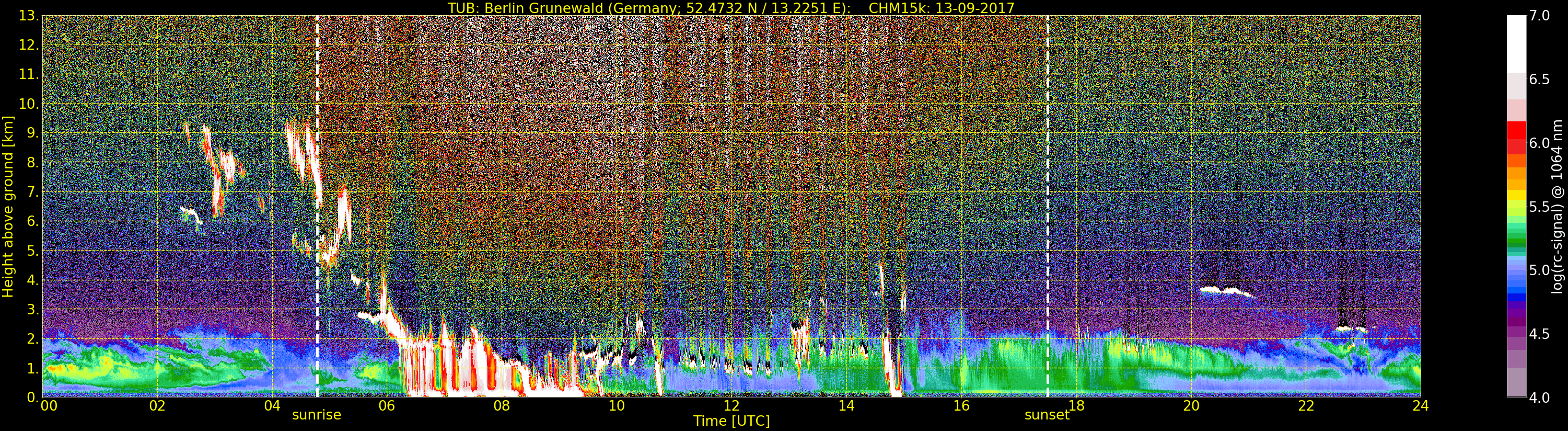Viewport: 1568px width, 431px height.
Task: Click the time axis tick label '22'
Action: point(1306,405)
